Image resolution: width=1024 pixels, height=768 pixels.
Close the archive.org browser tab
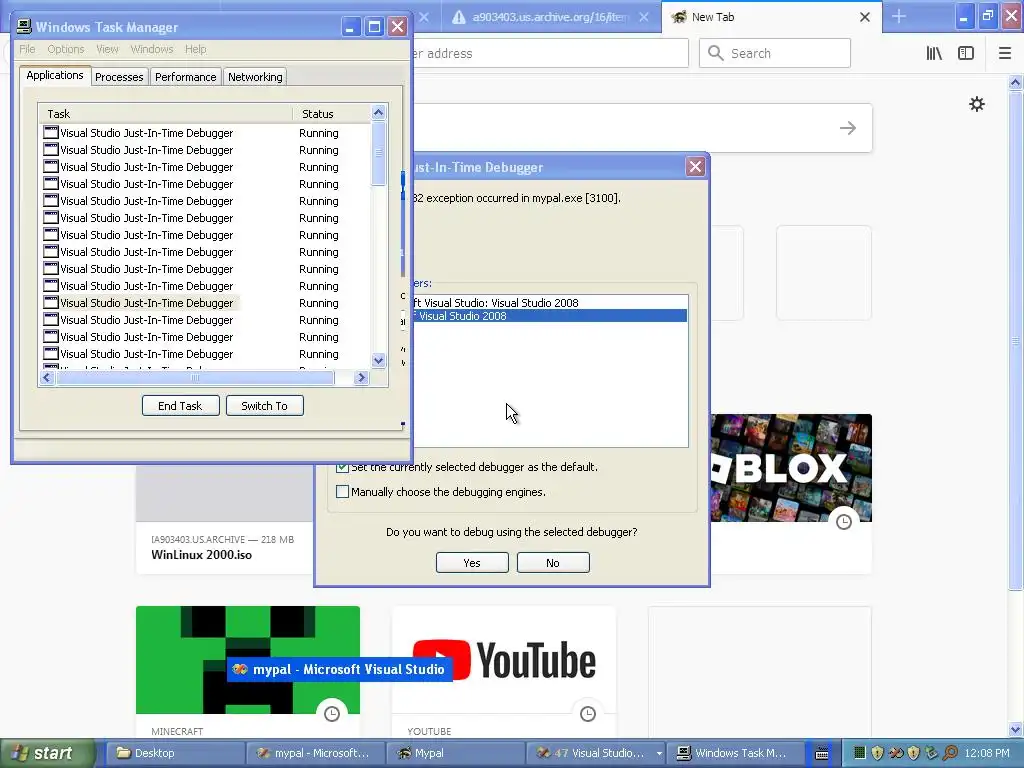[x=644, y=17]
